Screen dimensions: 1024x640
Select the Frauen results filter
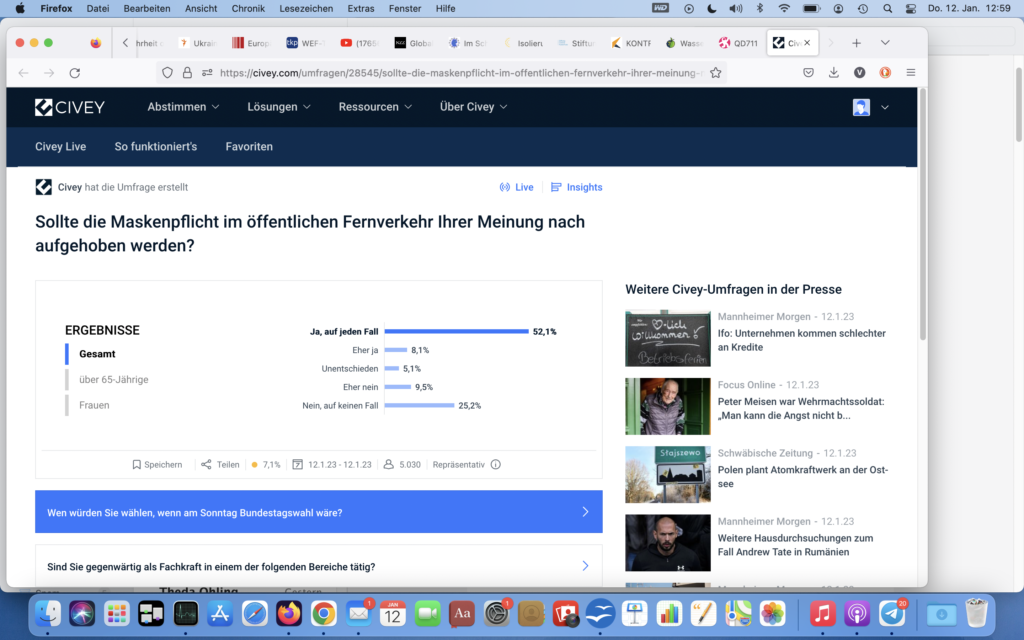pyautogui.click(x=94, y=405)
